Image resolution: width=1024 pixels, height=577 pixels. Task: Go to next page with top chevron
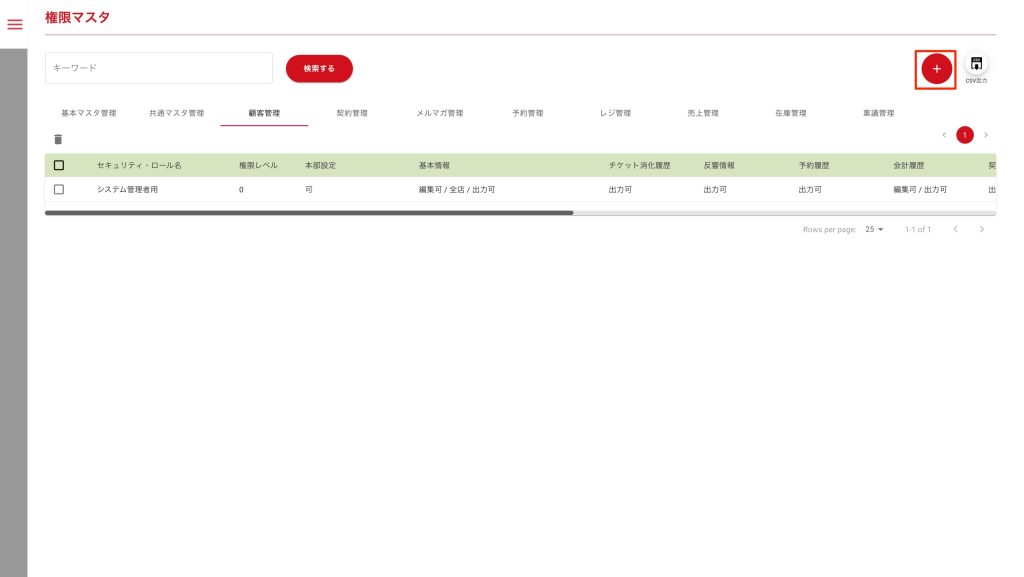(x=986, y=135)
